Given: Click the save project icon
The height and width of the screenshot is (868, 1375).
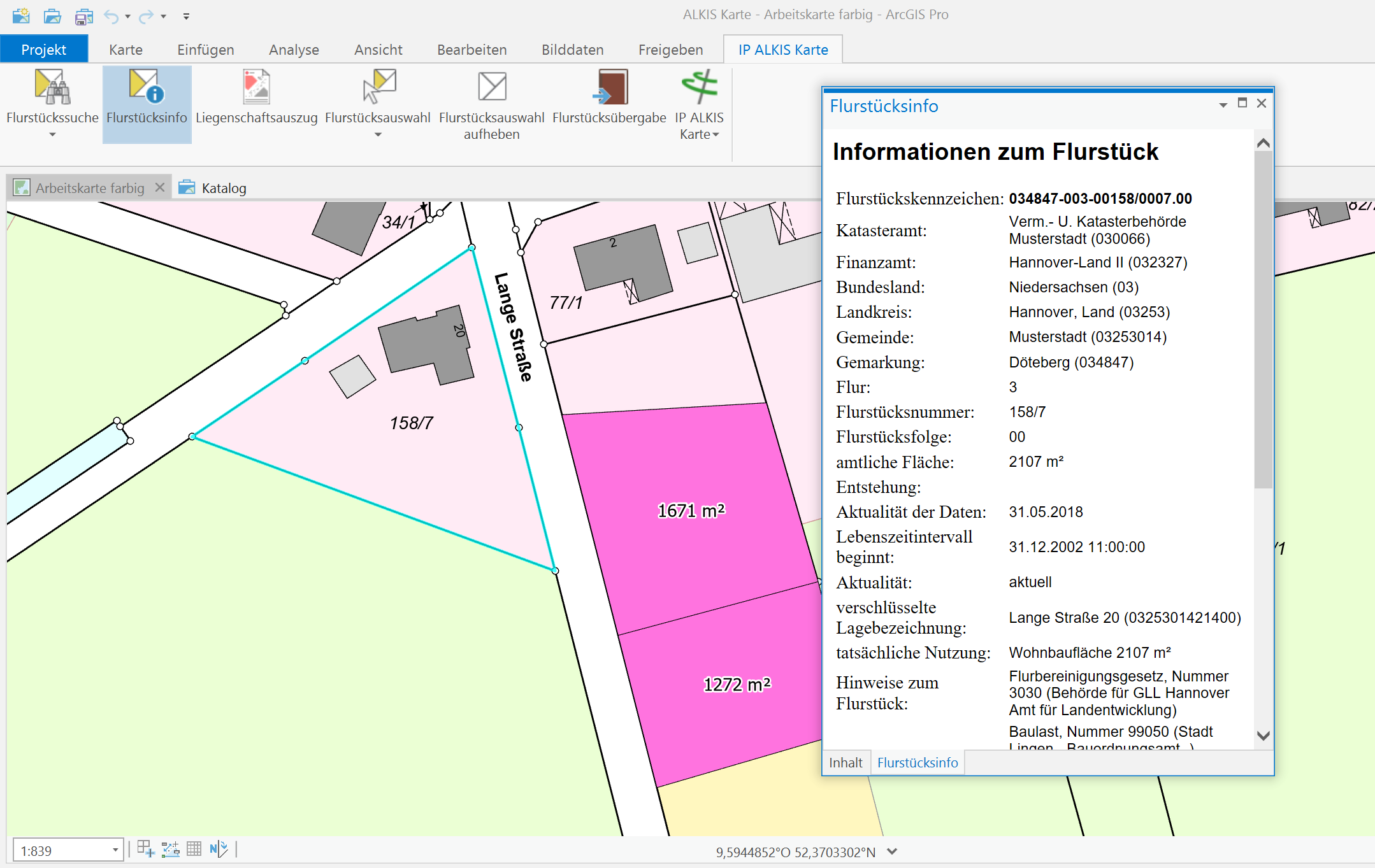Looking at the screenshot, I should (x=83, y=17).
